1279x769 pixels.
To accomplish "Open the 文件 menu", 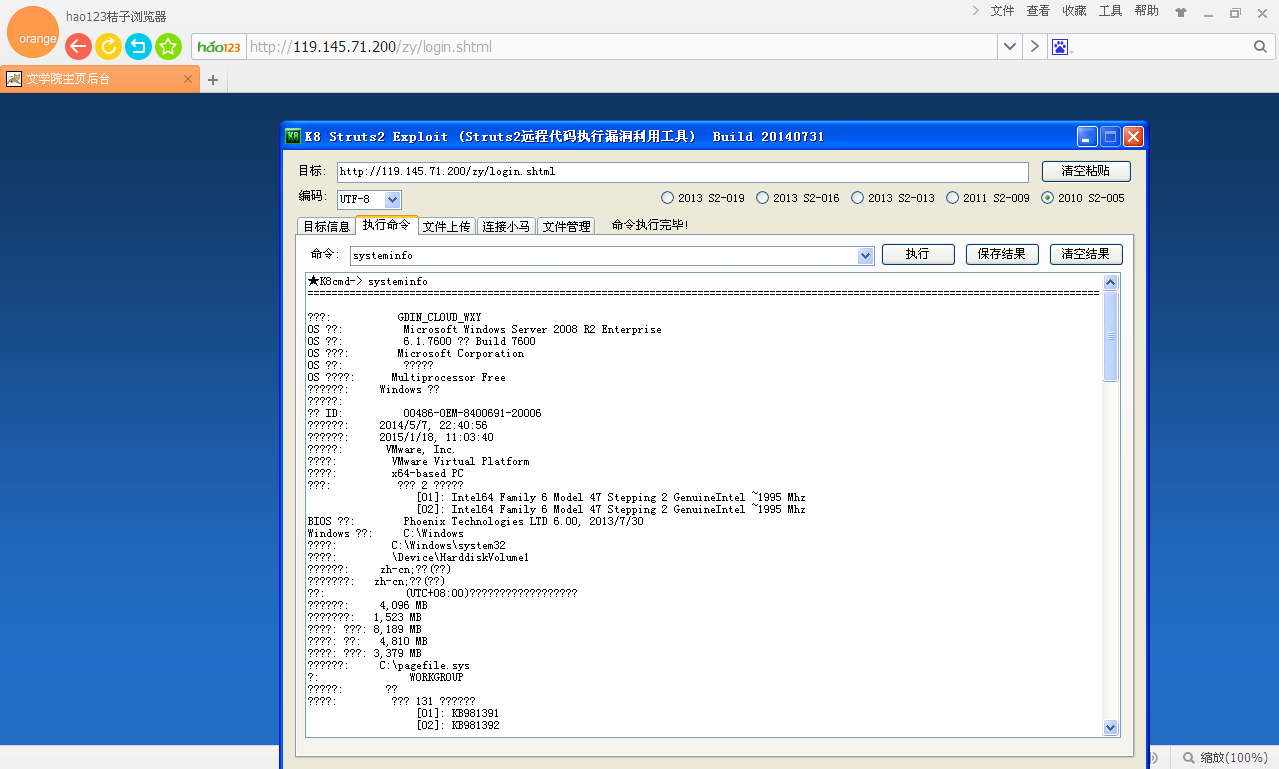I will pyautogui.click(x=1002, y=11).
